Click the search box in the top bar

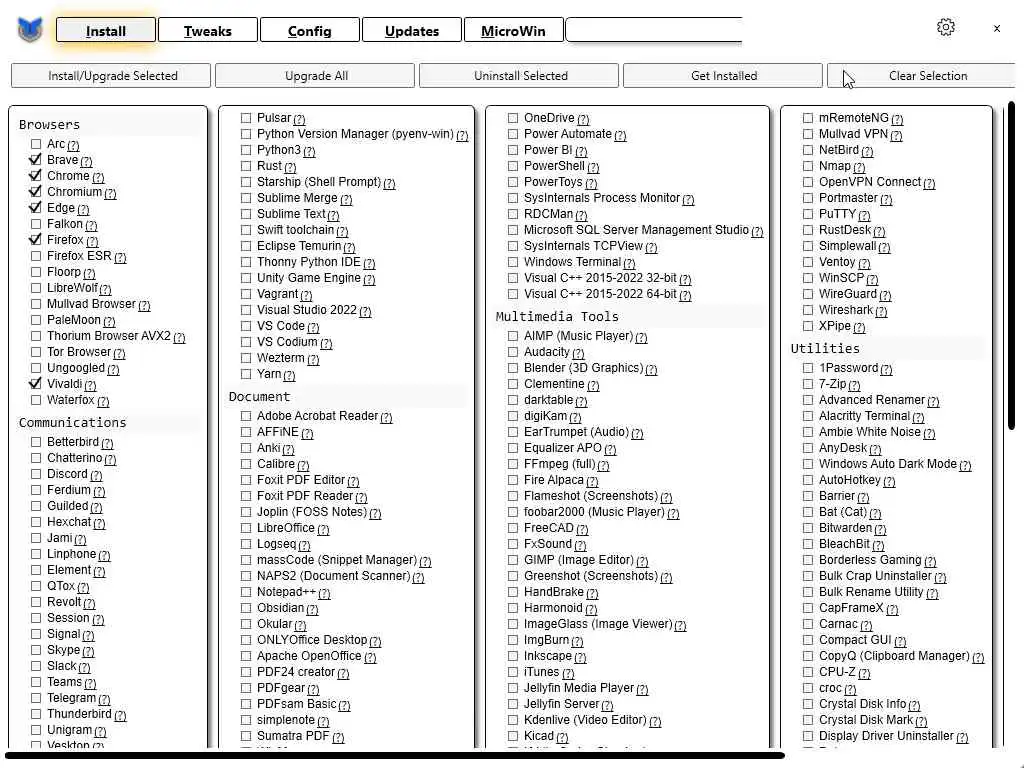pyautogui.click(x=654, y=31)
